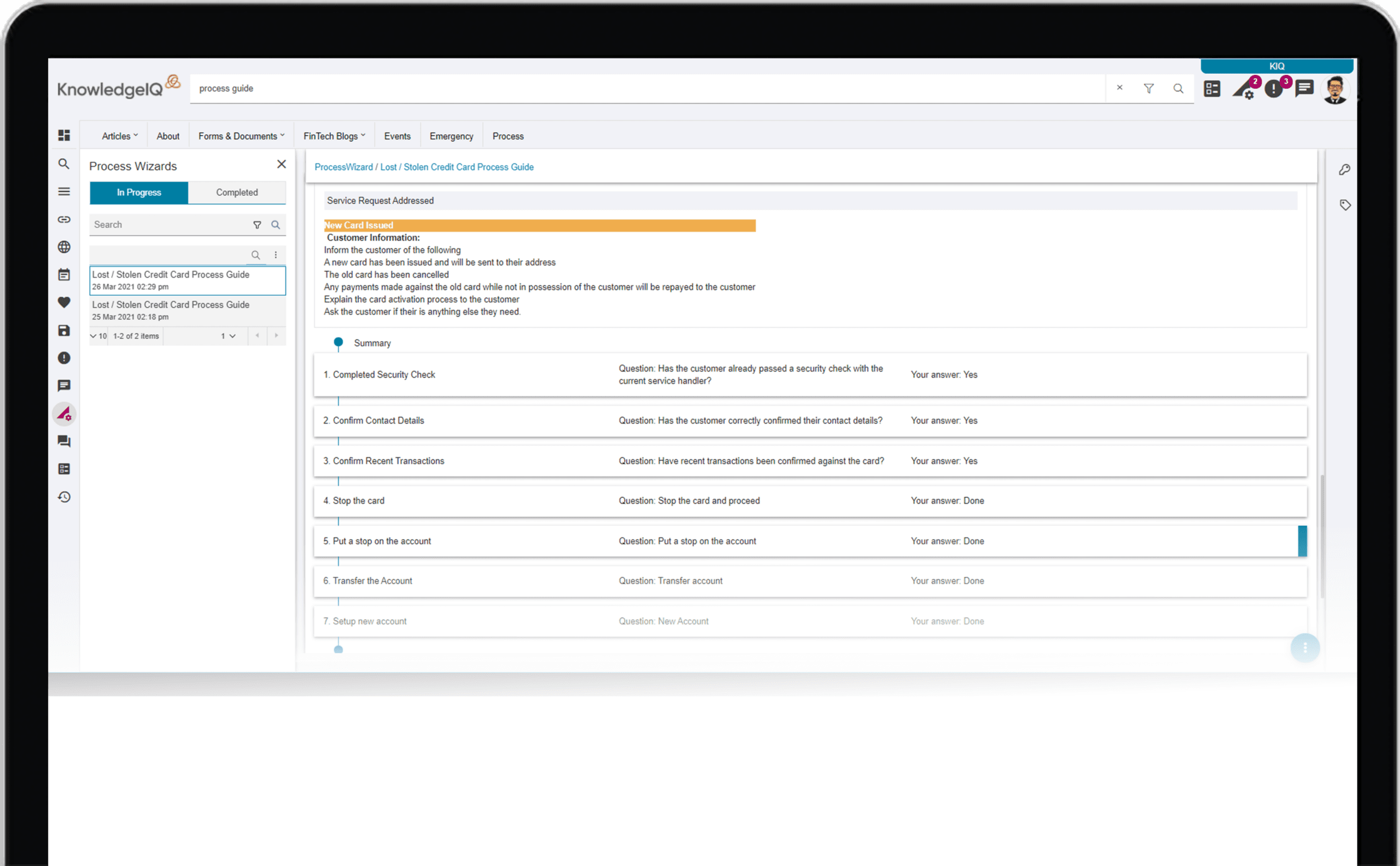Click the search icon in wizard search
The height and width of the screenshot is (866, 1400).
coord(276,224)
